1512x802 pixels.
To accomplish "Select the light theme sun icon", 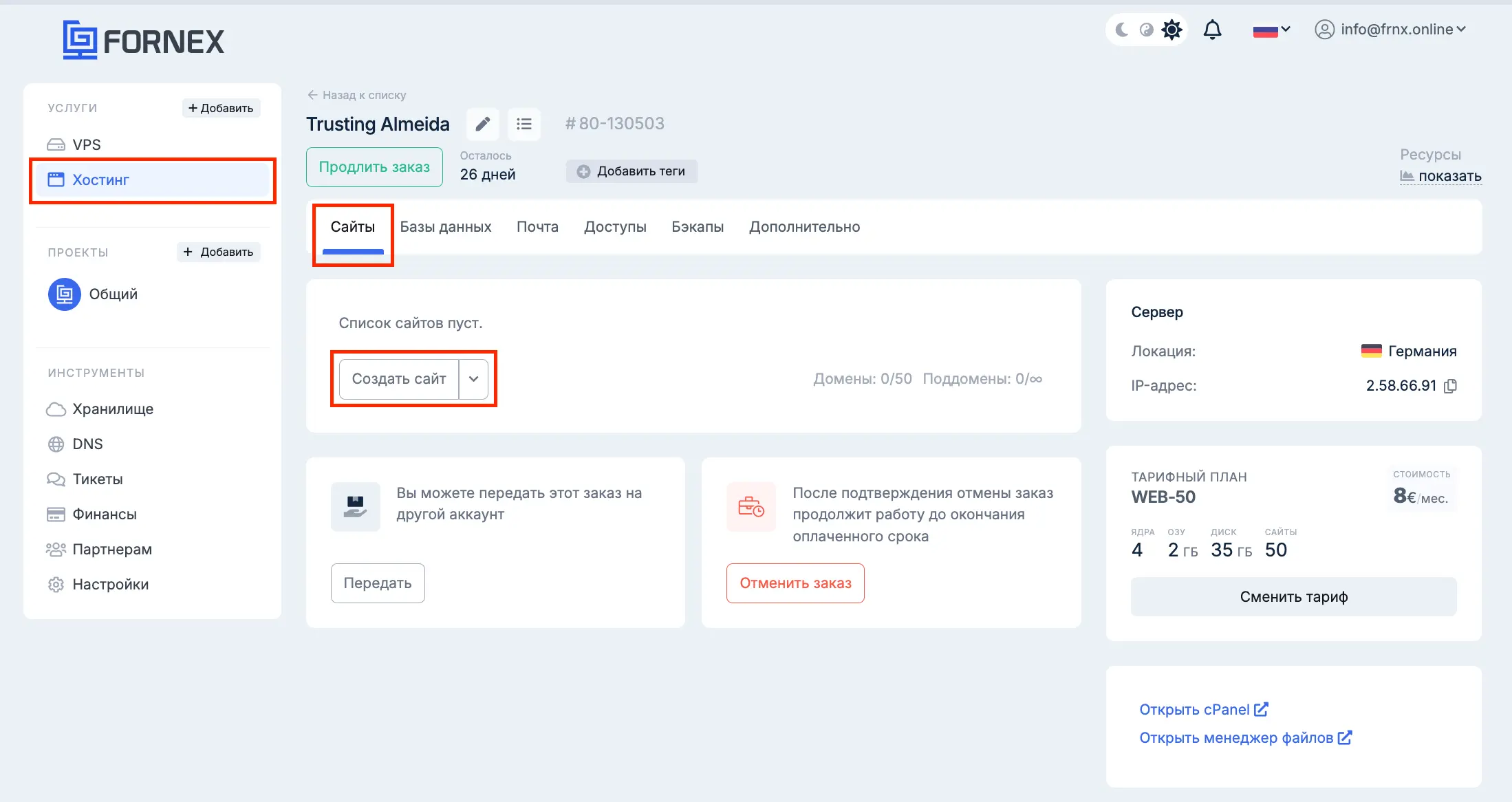I will [x=1171, y=30].
